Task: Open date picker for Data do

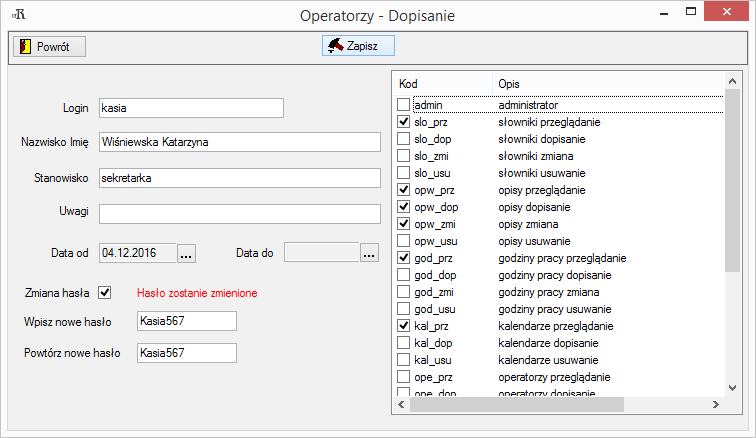Action: 369,252
